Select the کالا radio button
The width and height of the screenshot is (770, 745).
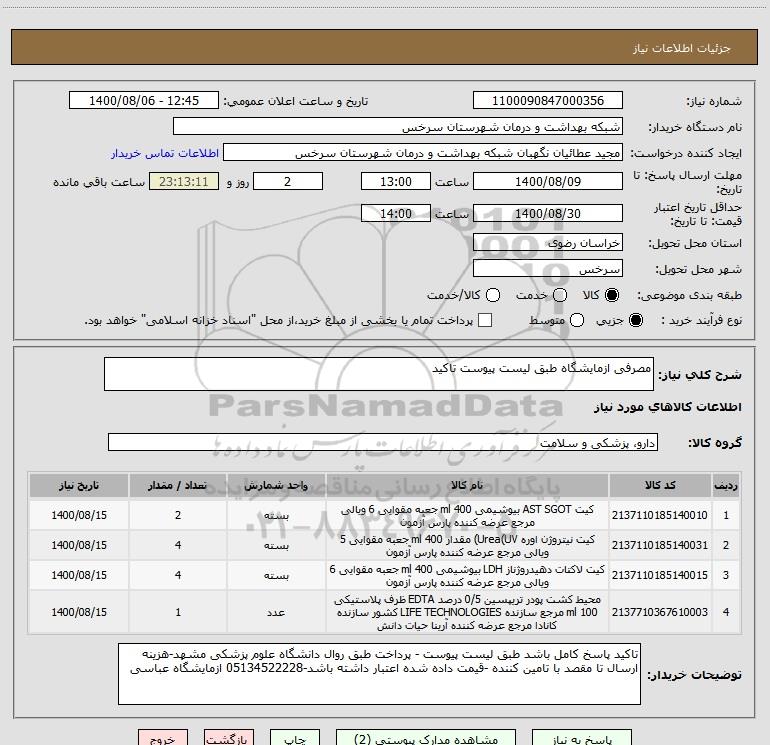click(612, 295)
